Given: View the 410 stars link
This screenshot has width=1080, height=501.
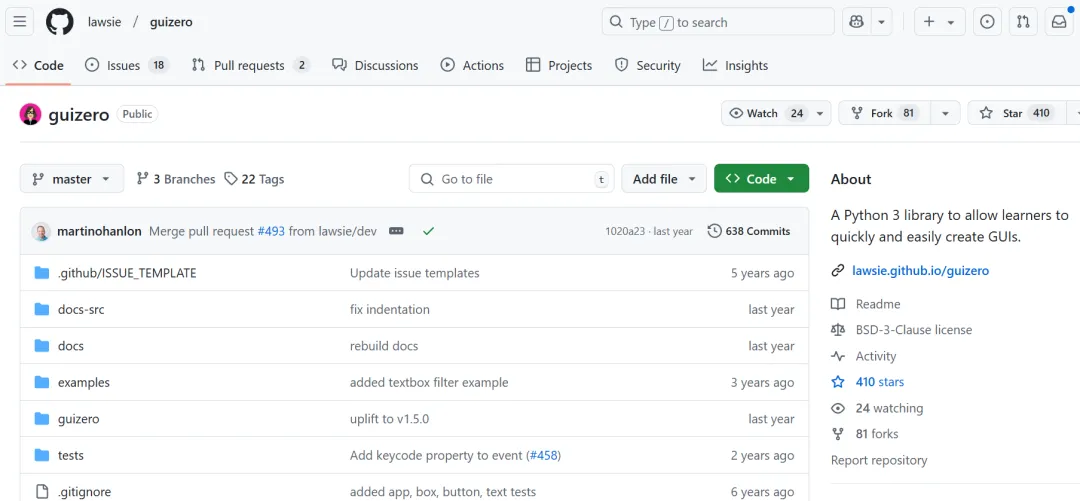Looking at the screenshot, I should [x=880, y=382].
